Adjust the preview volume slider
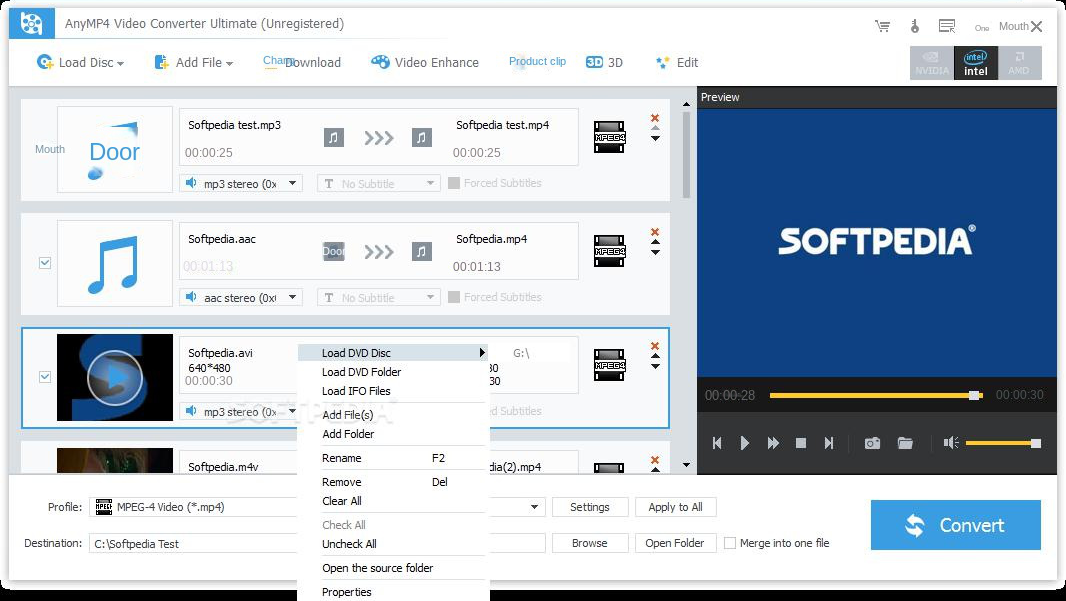The height and width of the screenshot is (601, 1066). pyautogui.click(x=1002, y=443)
